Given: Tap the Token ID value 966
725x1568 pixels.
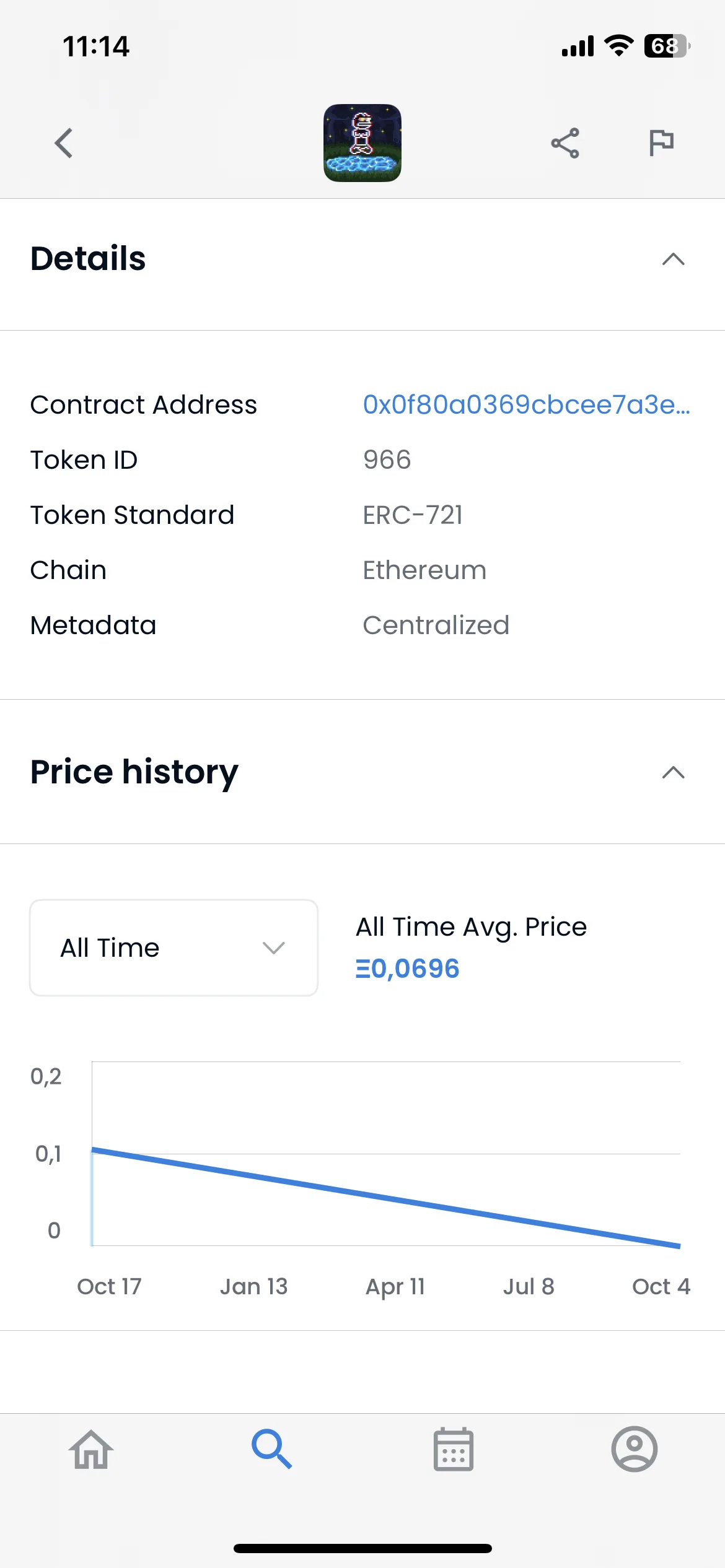Looking at the screenshot, I should pos(387,460).
